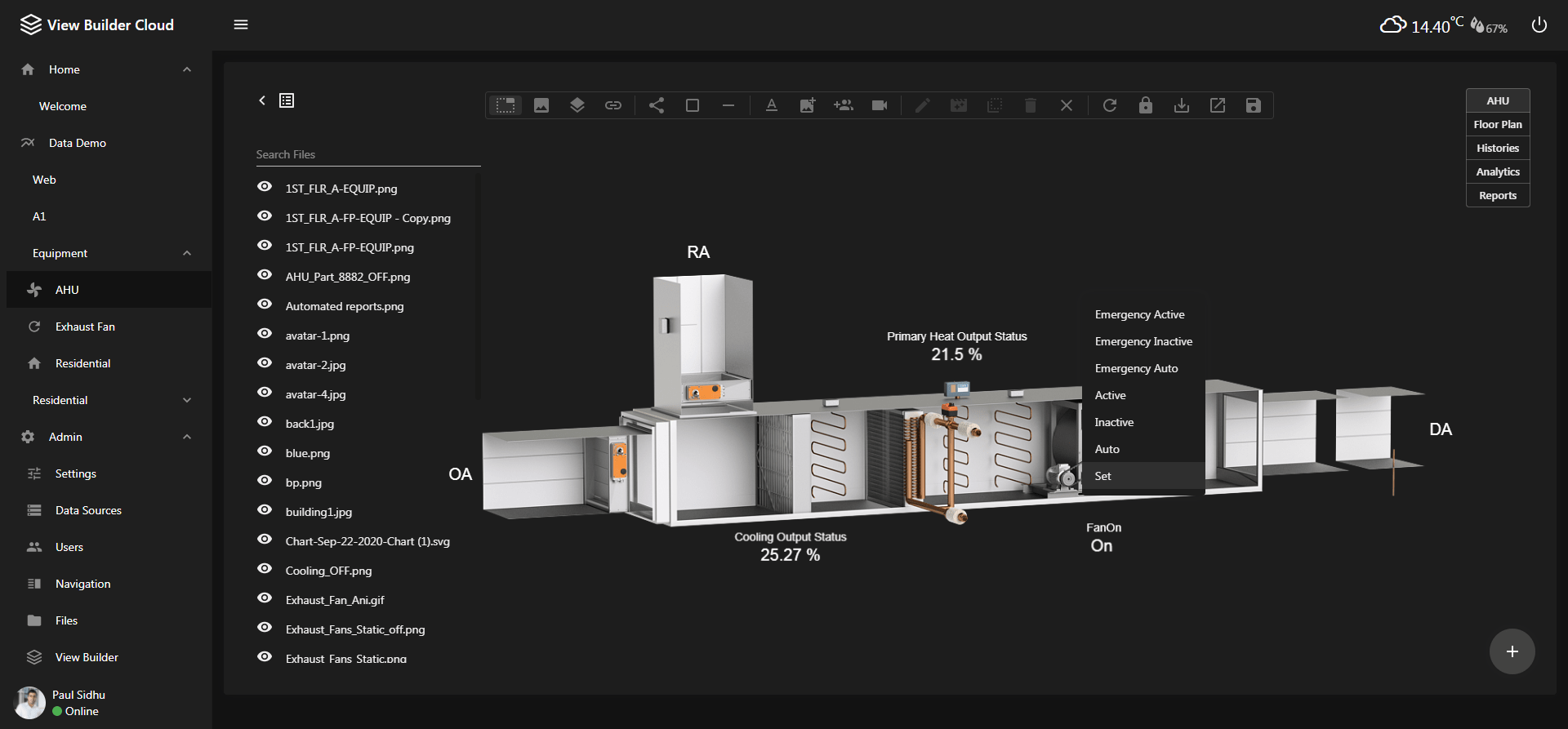Click the add image icon in the toolbar
This screenshot has height=729, width=1568.
[807, 105]
